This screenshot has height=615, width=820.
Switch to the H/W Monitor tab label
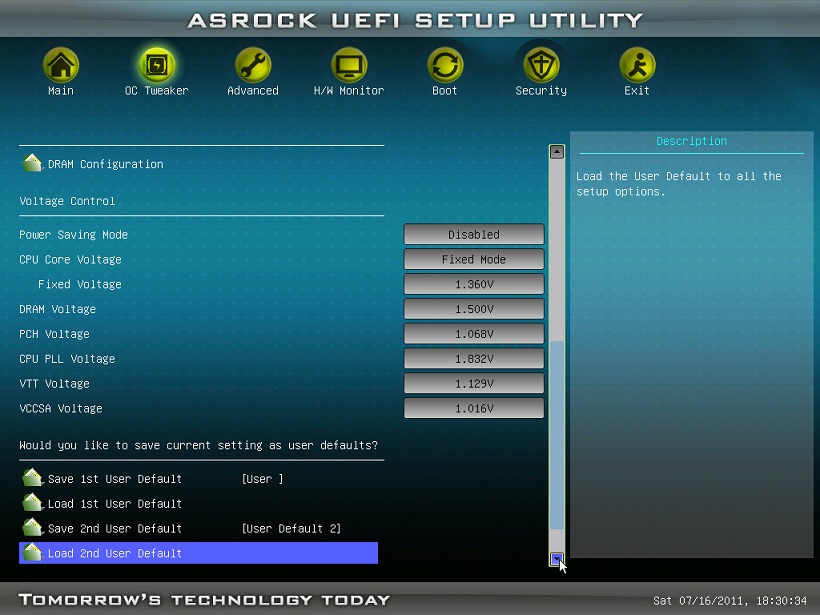(x=349, y=90)
